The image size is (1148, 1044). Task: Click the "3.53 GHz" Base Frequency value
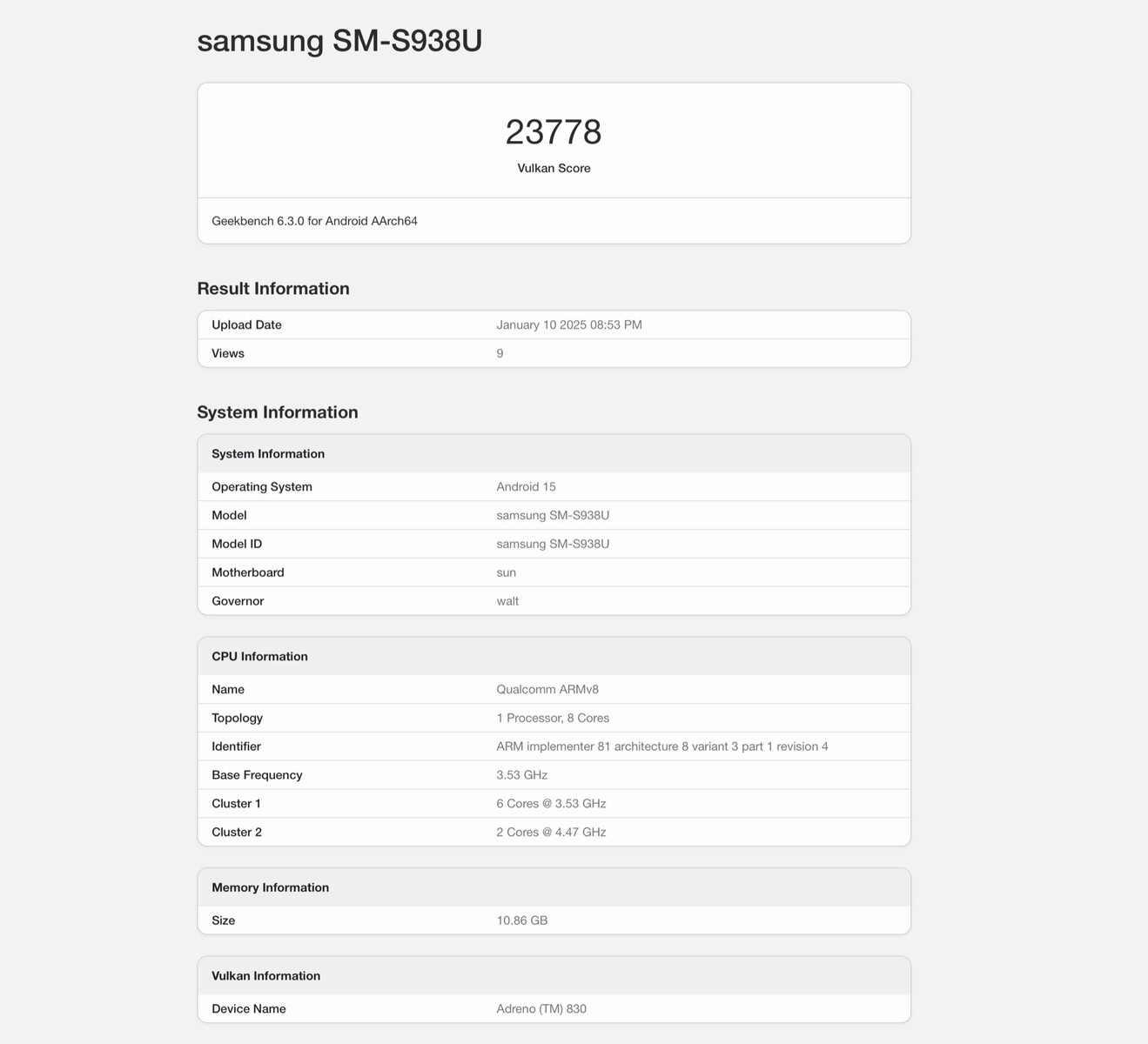[521, 775]
